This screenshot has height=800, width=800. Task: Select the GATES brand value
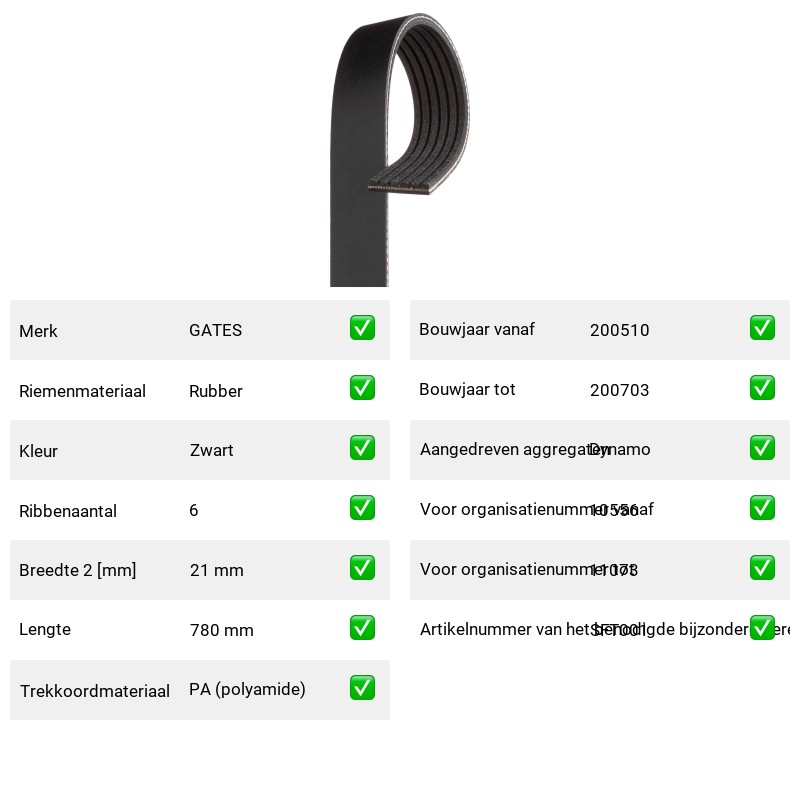tap(215, 330)
